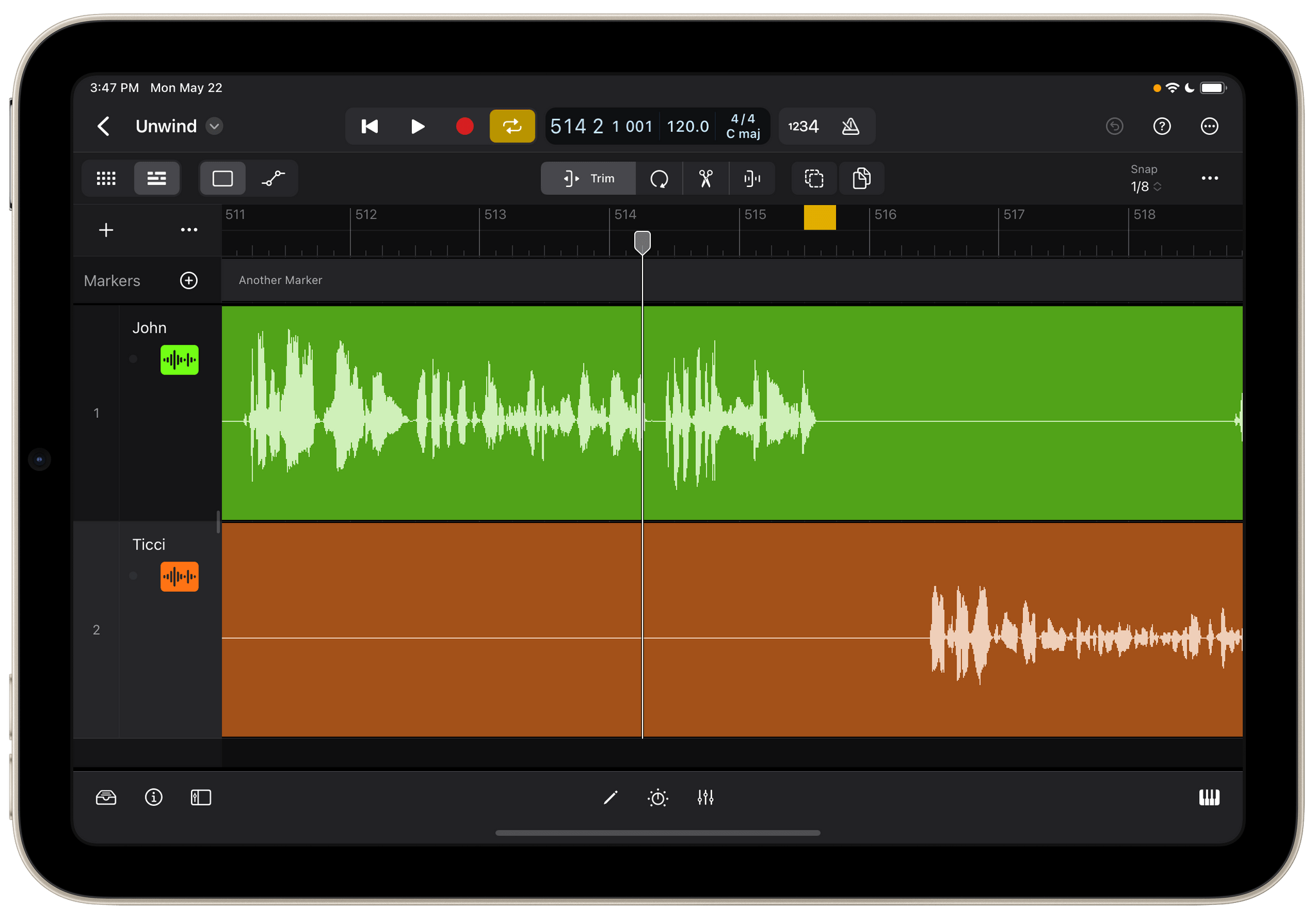The width and height of the screenshot is (1316, 919).
Task: Tap the orange Ticci track waveform icon
Action: (179, 576)
